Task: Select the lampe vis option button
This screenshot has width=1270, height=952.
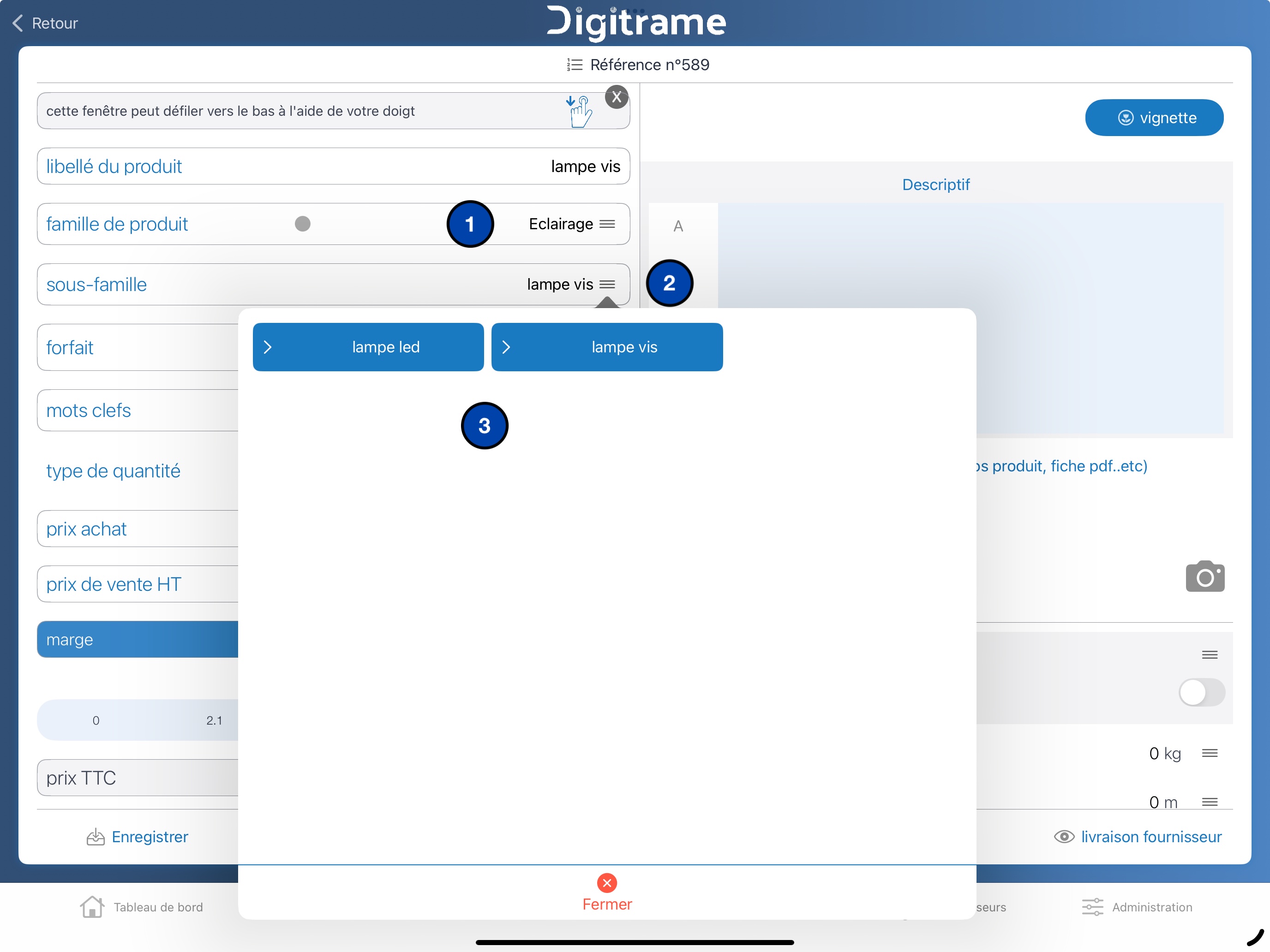Action: 607,347
